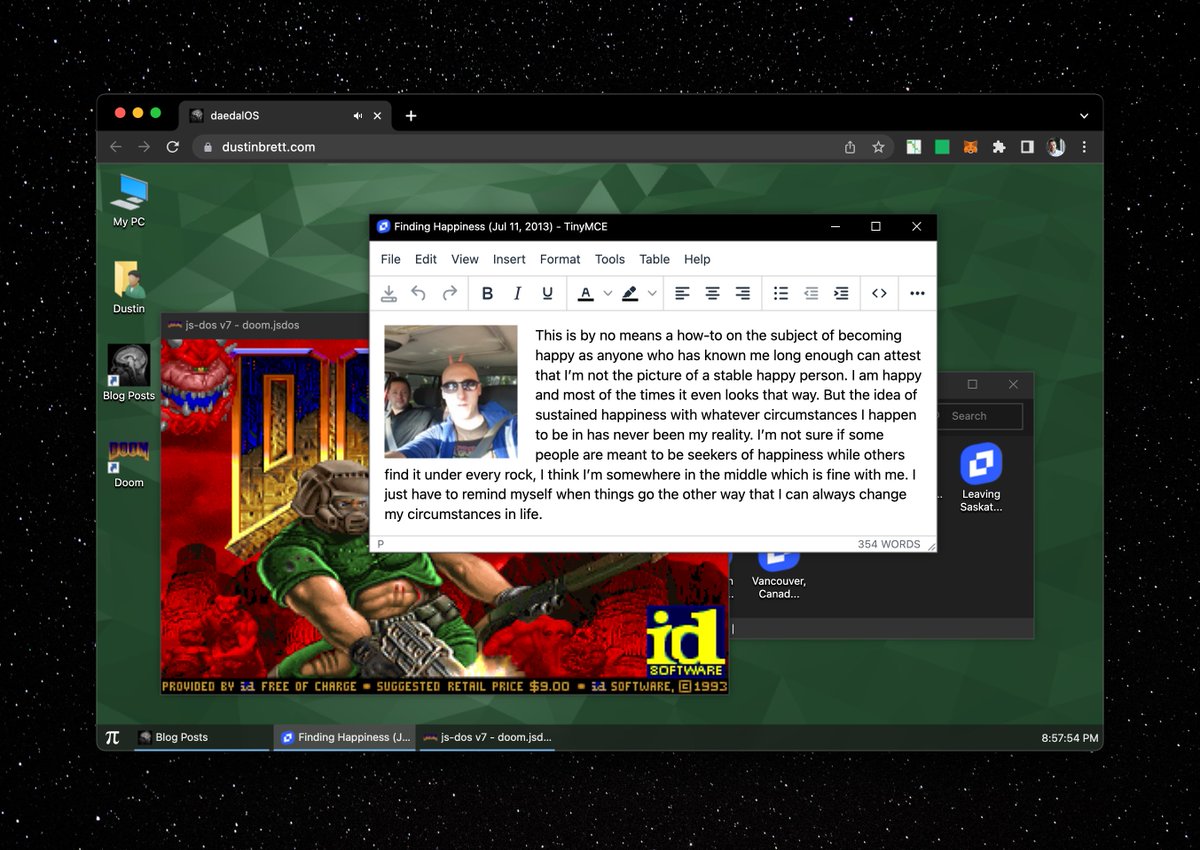Open My PC desktop icon
This screenshot has width=1200, height=850.
[129, 200]
